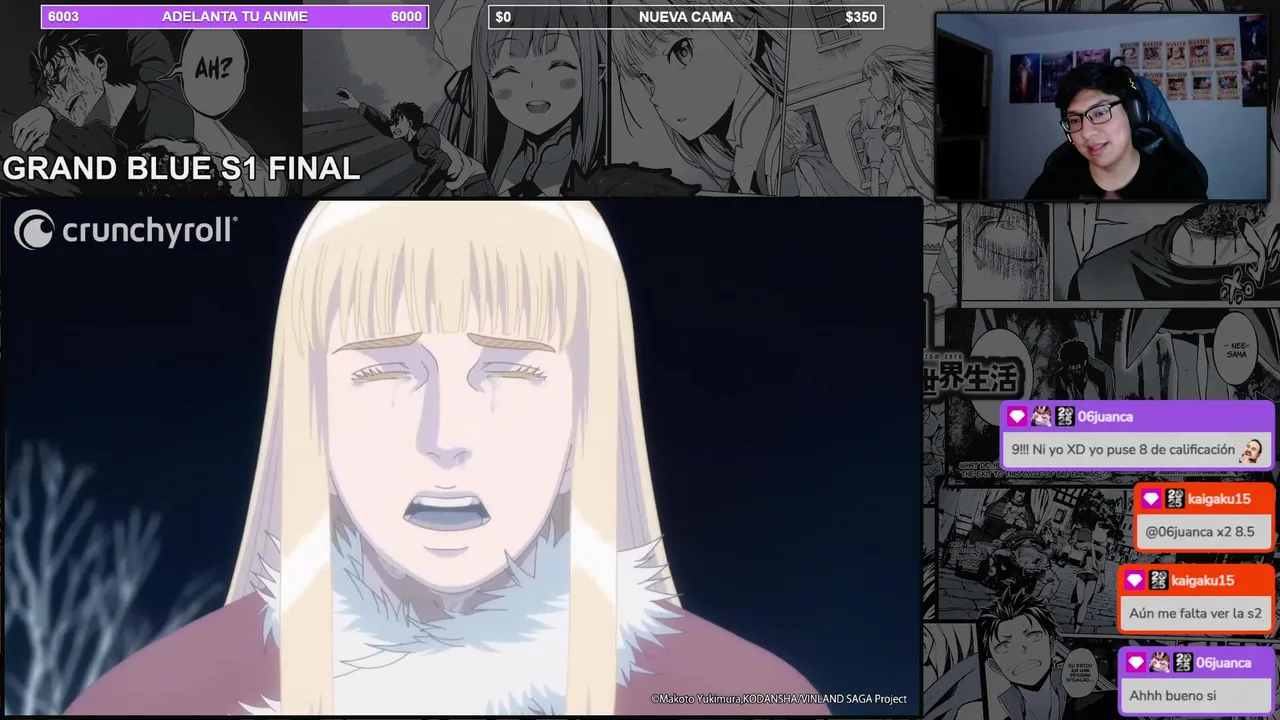Click the '@06juanca x2 8.5' chat text
The height and width of the screenshot is (720, 1280).
tap(1199, 532)
